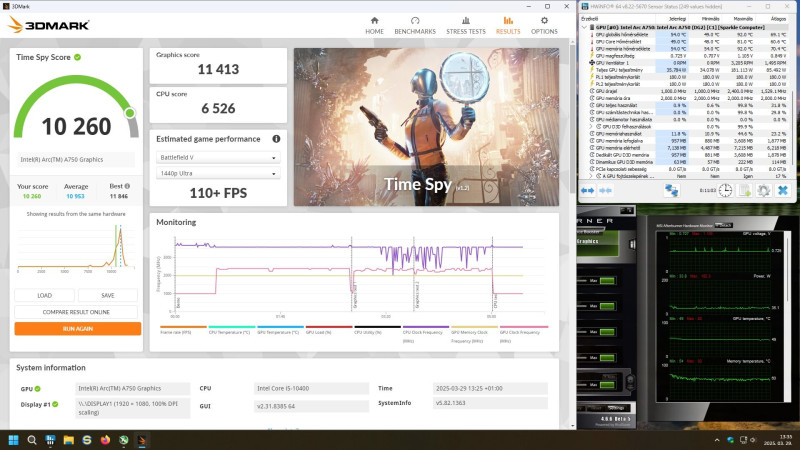Viewport: 800px width, 450px height.
Task: Click the Memory temperature graph in Afterburner
Action: (x=720, y=379)
